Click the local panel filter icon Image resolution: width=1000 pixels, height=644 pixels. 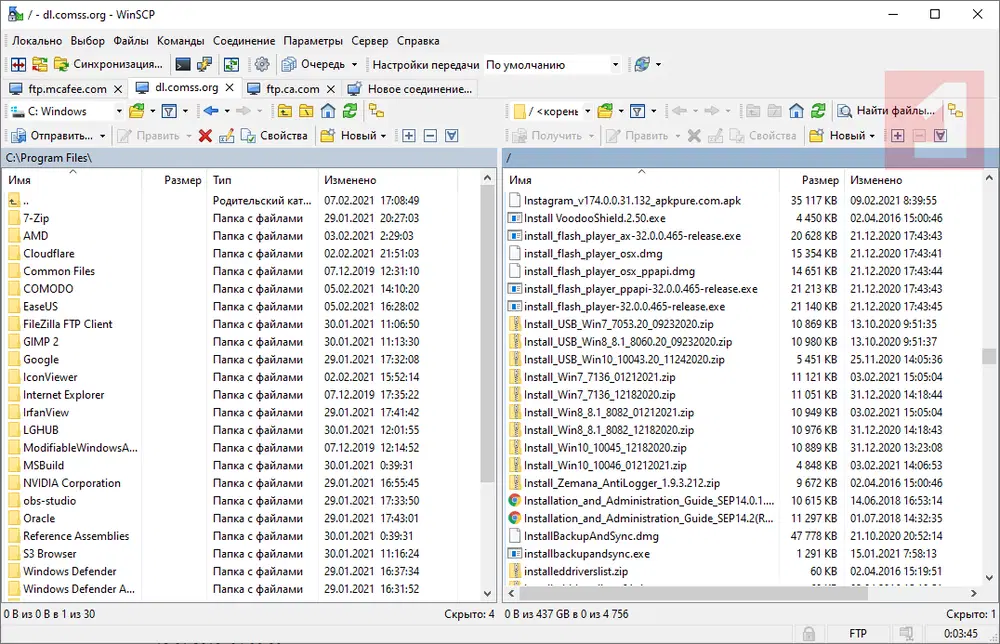[x=169, y=111]
